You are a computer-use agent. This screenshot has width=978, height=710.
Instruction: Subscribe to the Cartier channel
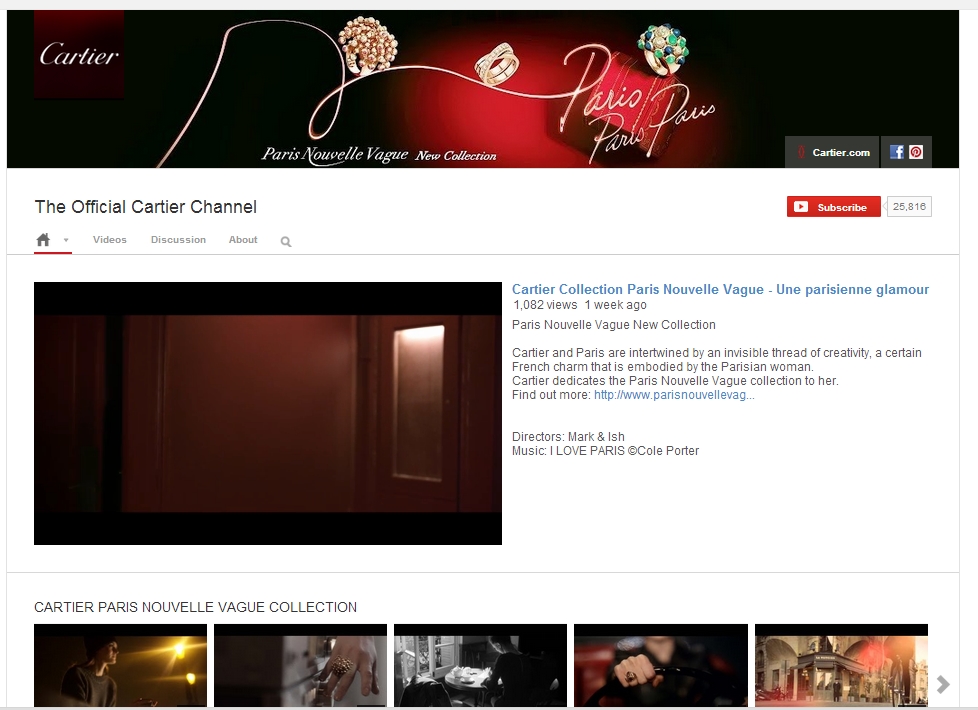tap(833, 207)
